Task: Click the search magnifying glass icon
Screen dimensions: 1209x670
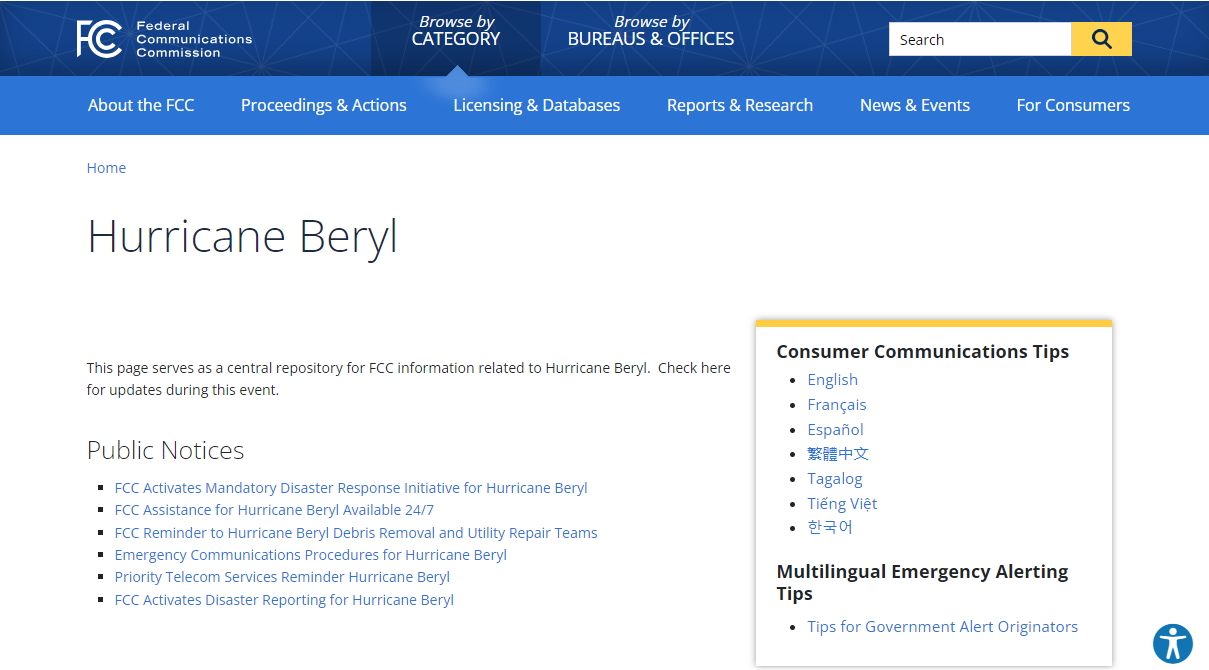Action: pos(1101,38)
